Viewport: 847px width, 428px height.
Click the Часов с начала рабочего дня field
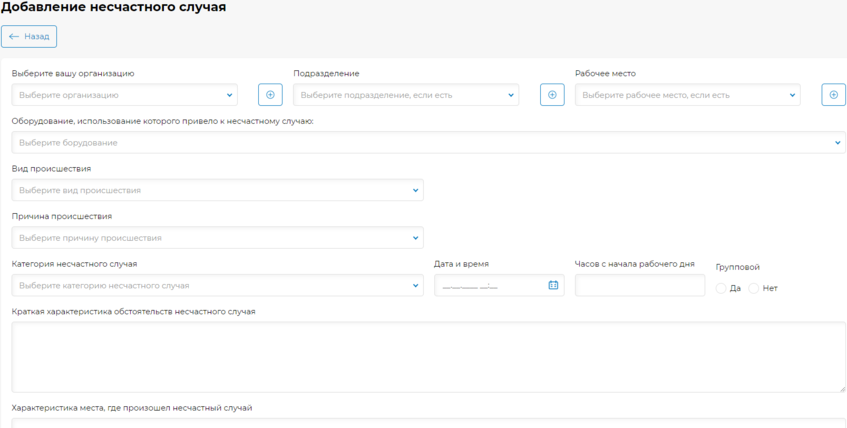click(640, 285)
